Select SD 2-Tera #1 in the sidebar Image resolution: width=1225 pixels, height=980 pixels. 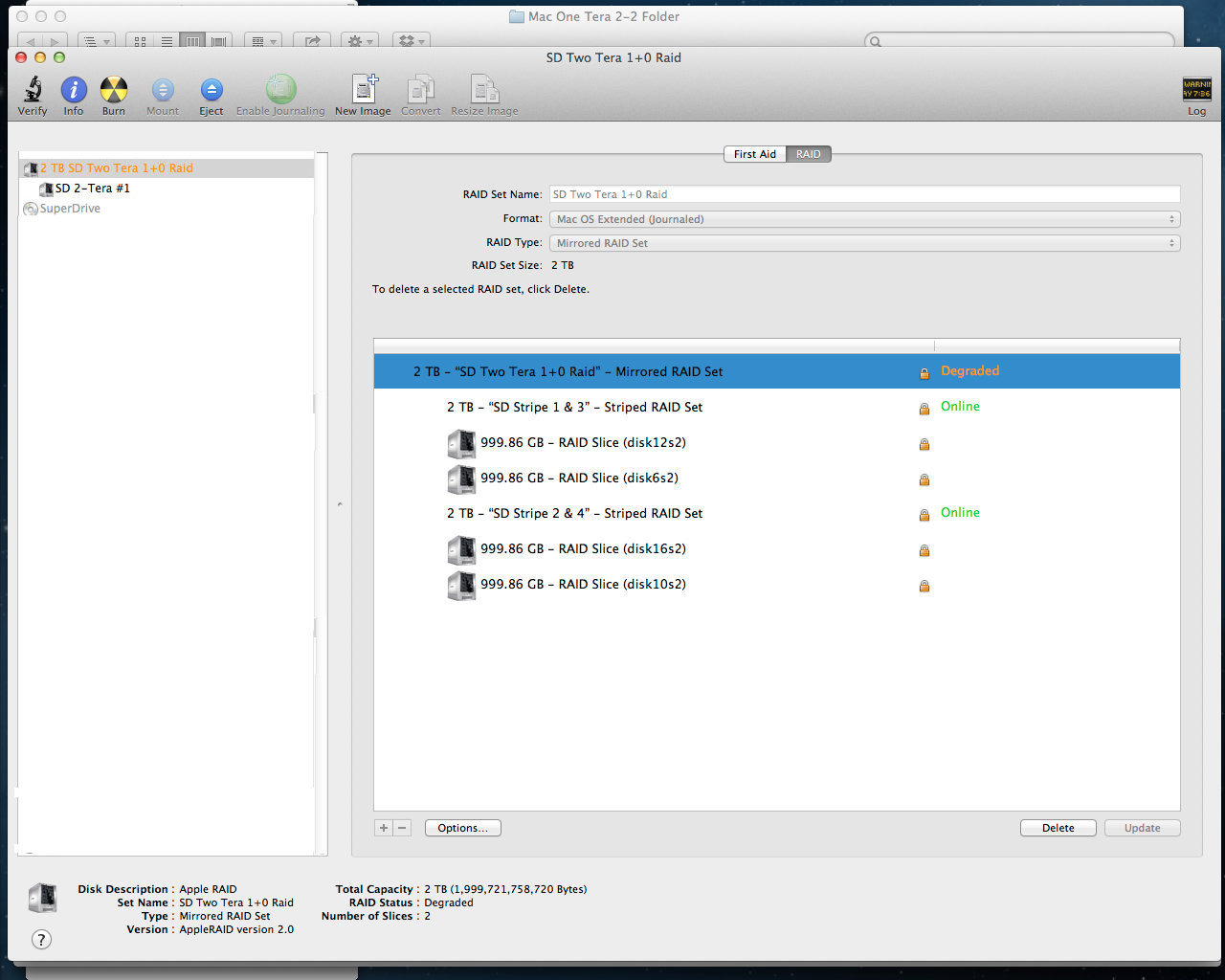(x=89, y=189)
